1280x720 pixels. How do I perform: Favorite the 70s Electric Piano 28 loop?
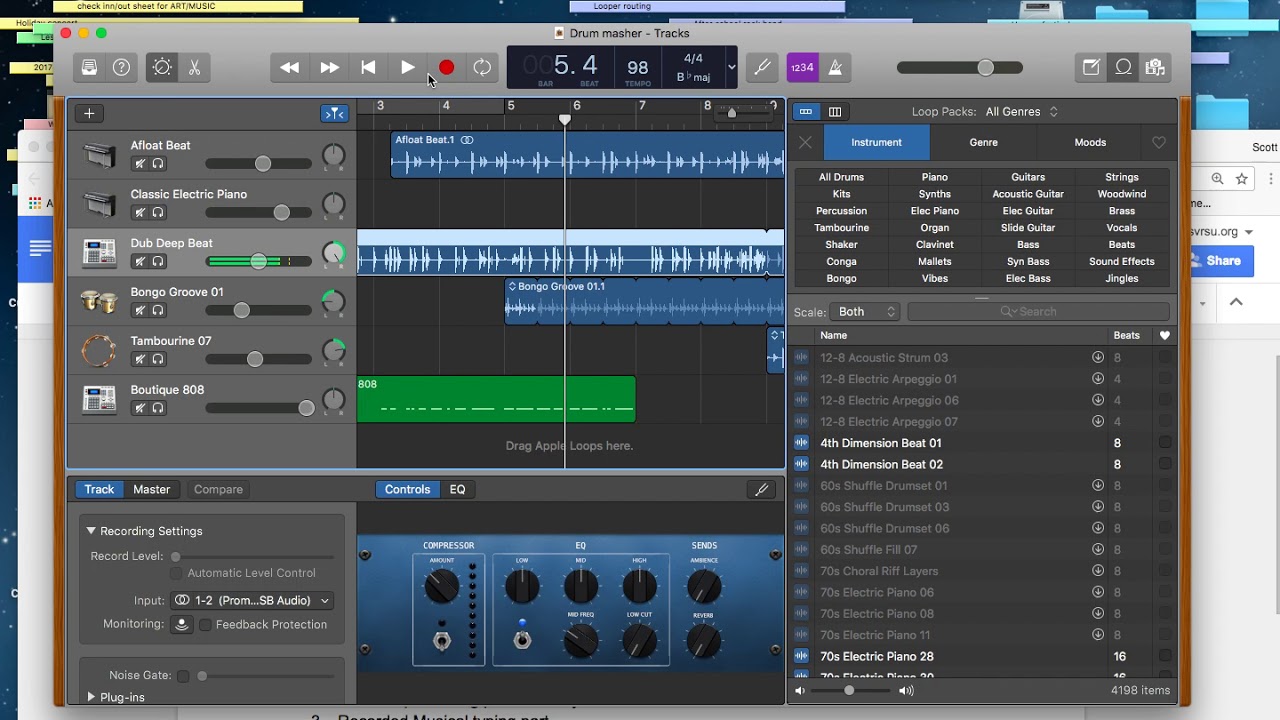1165,657
